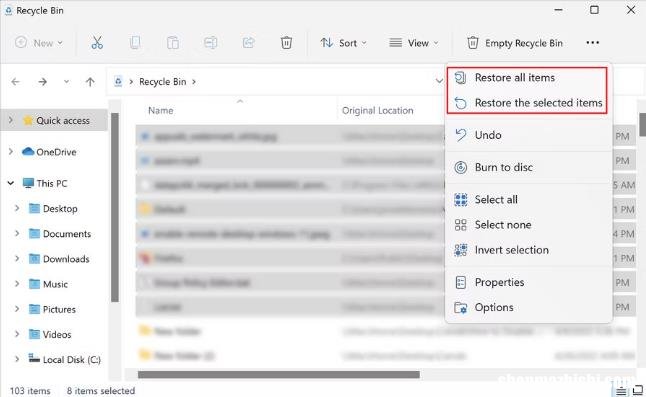Select Undo in the overflow menu
This screenshot has height=397, width=646.
[x=529, y=135]
